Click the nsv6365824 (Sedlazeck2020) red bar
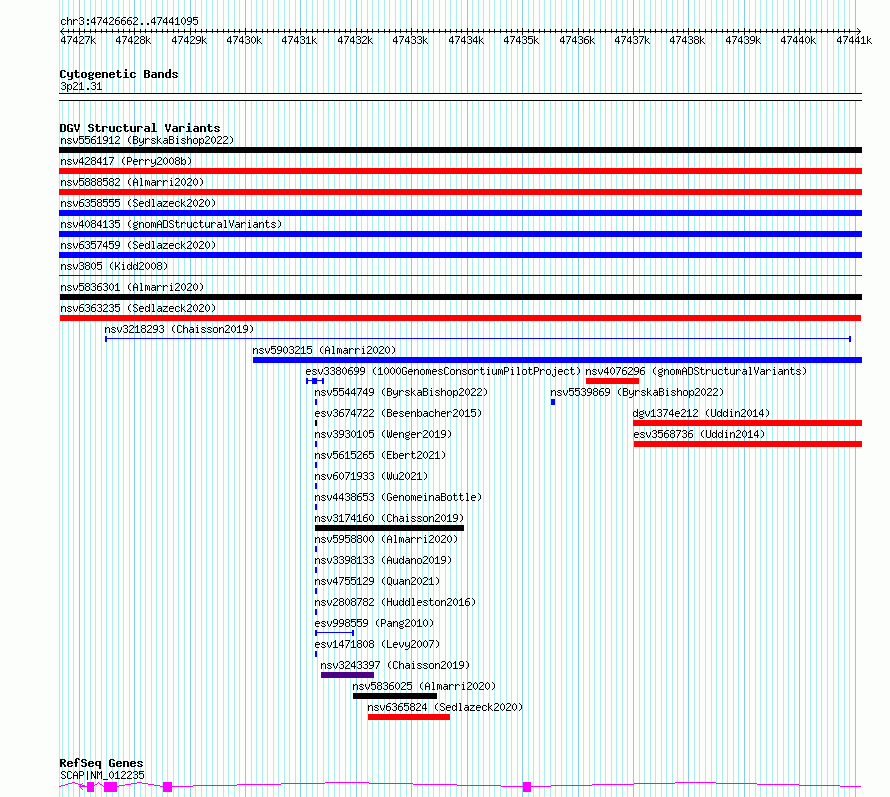Screen dimensions: 890x797 click(409, 717)
